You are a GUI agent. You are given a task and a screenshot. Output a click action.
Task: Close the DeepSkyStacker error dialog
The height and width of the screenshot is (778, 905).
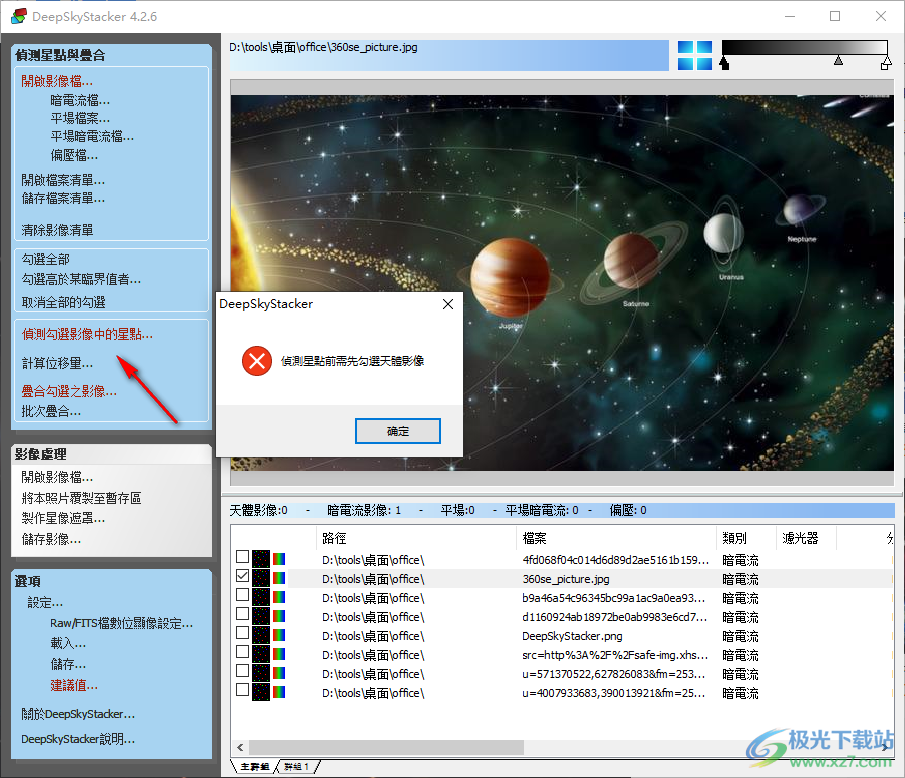point(448,304)
